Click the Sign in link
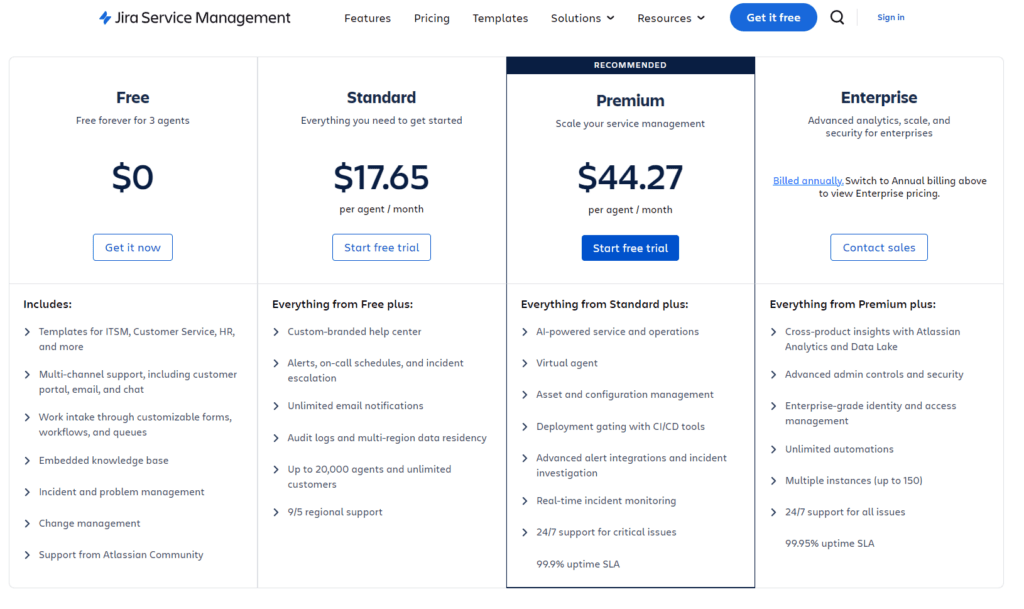1024x609 pixels. pos(891,18)
